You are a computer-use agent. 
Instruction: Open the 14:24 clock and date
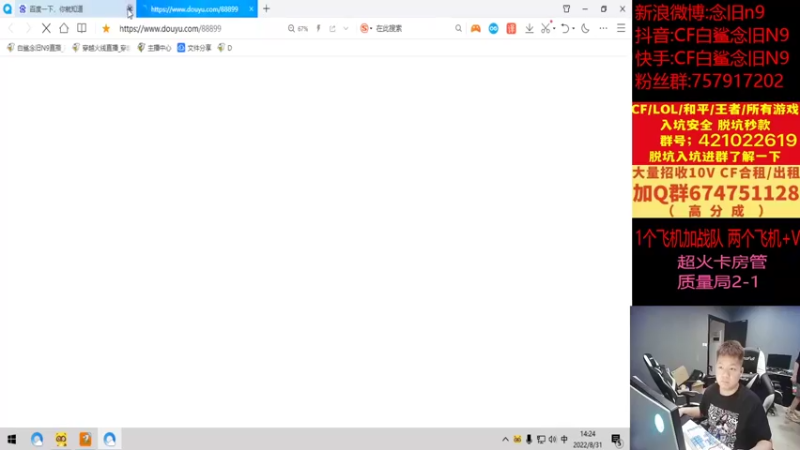tap(587, 439)
